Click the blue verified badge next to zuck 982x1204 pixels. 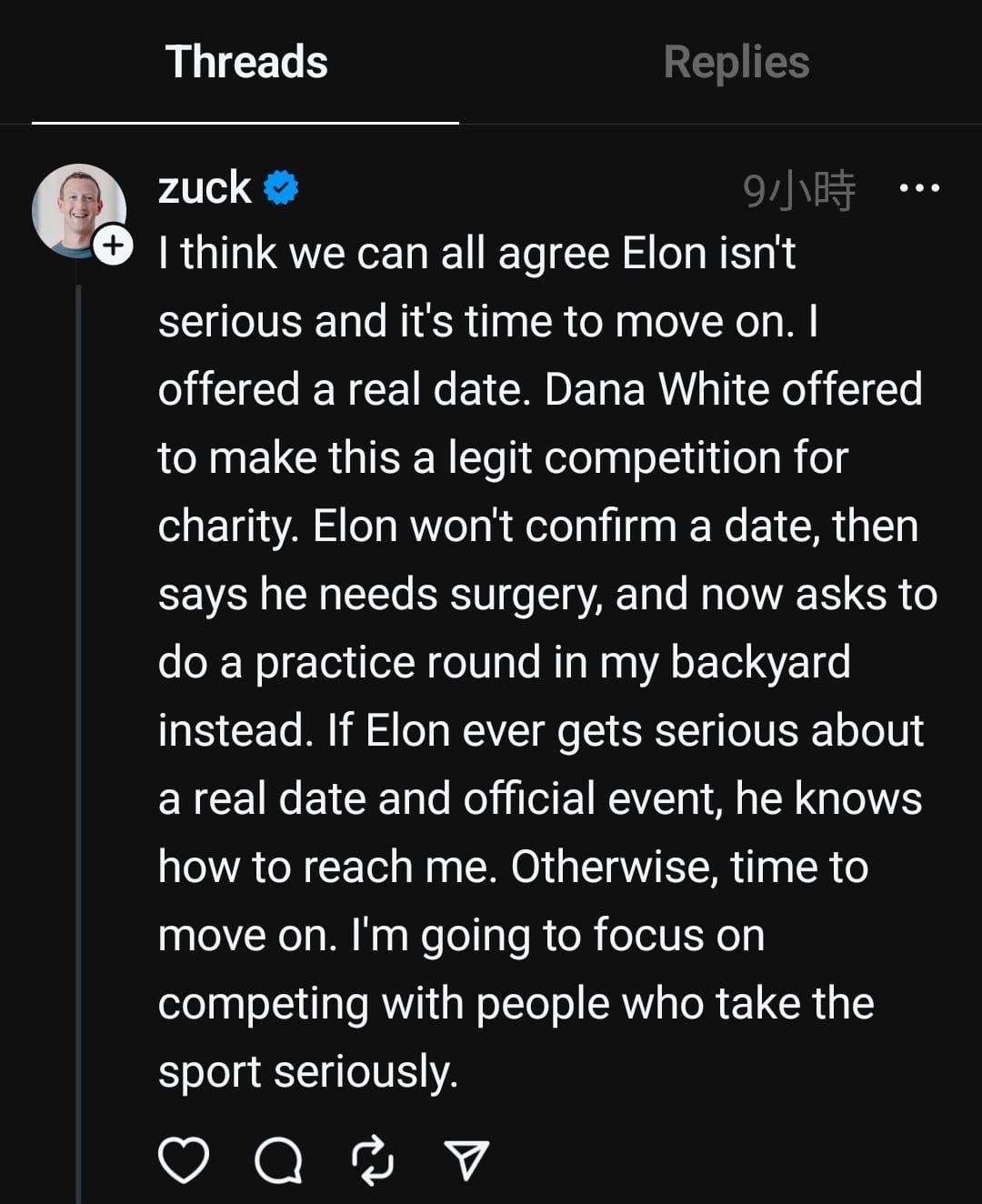point(281,188)
